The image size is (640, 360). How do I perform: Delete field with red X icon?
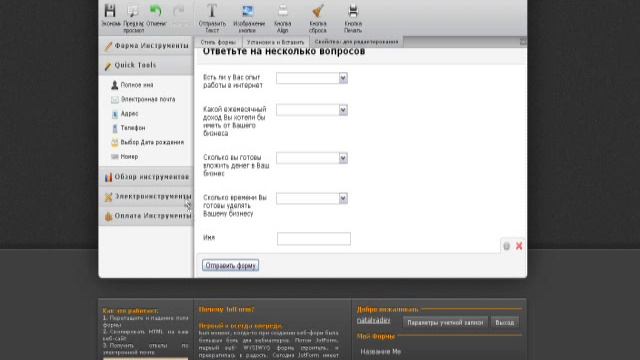click(519, 246)
